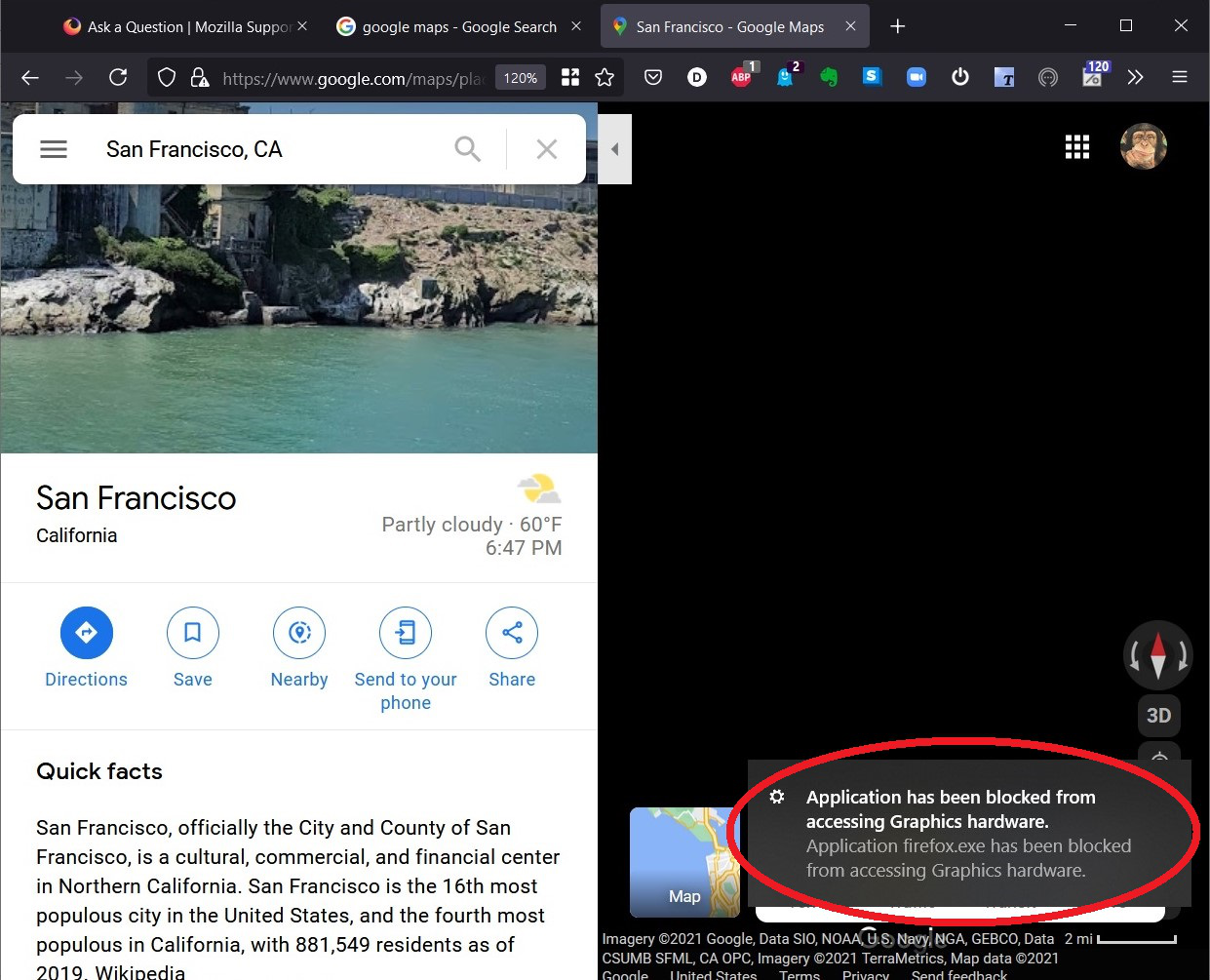Click the map compass control
This screenshot has height=980, width=1210.
[x=1157, y=655]
